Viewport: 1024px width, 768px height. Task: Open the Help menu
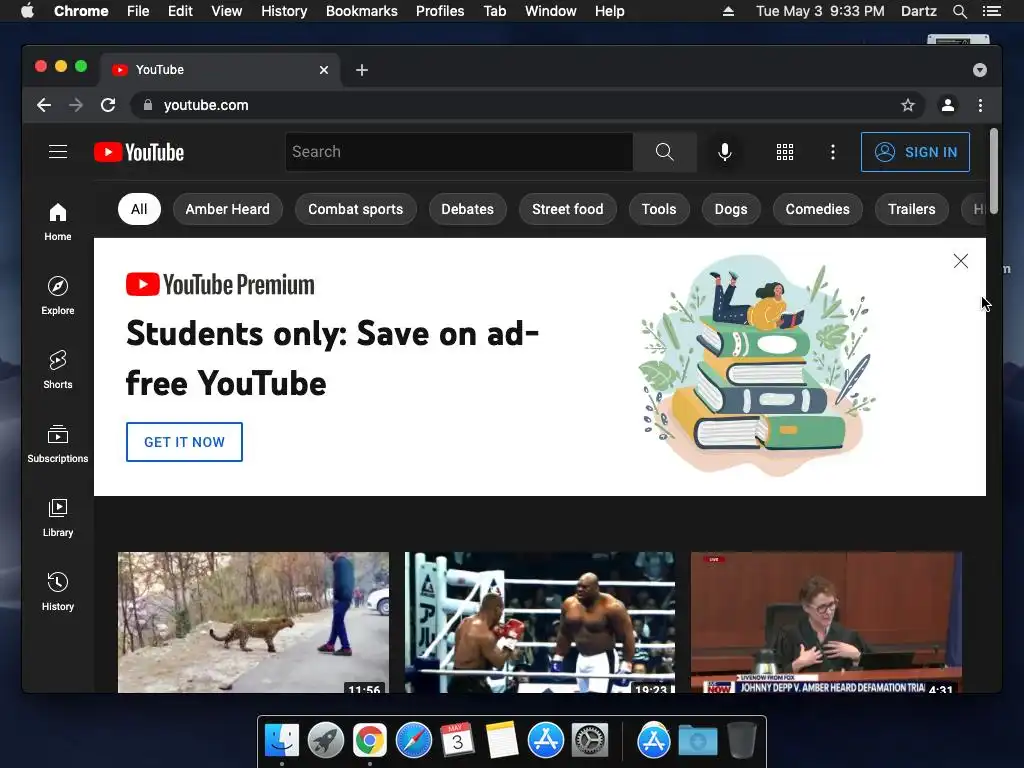[609, 11]
